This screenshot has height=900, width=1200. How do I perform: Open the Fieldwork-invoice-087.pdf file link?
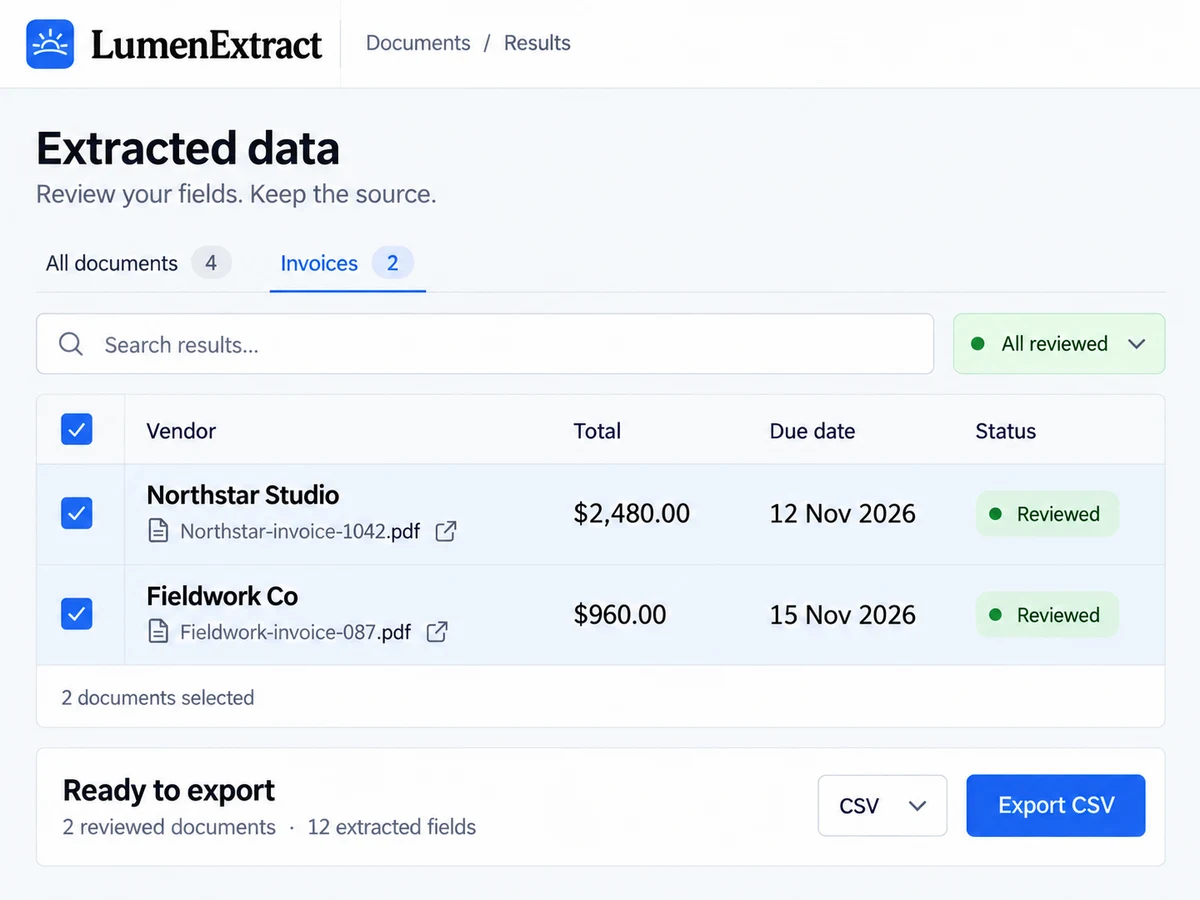click(295, 632)
